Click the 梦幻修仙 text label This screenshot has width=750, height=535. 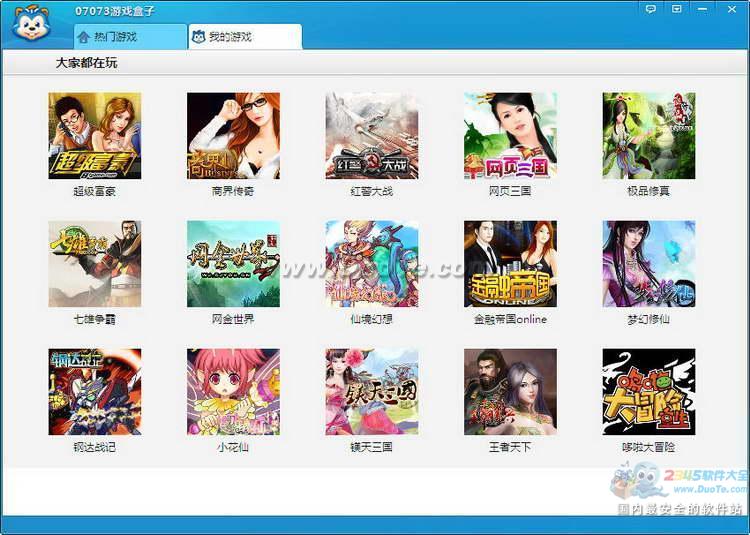pos(649,319)
